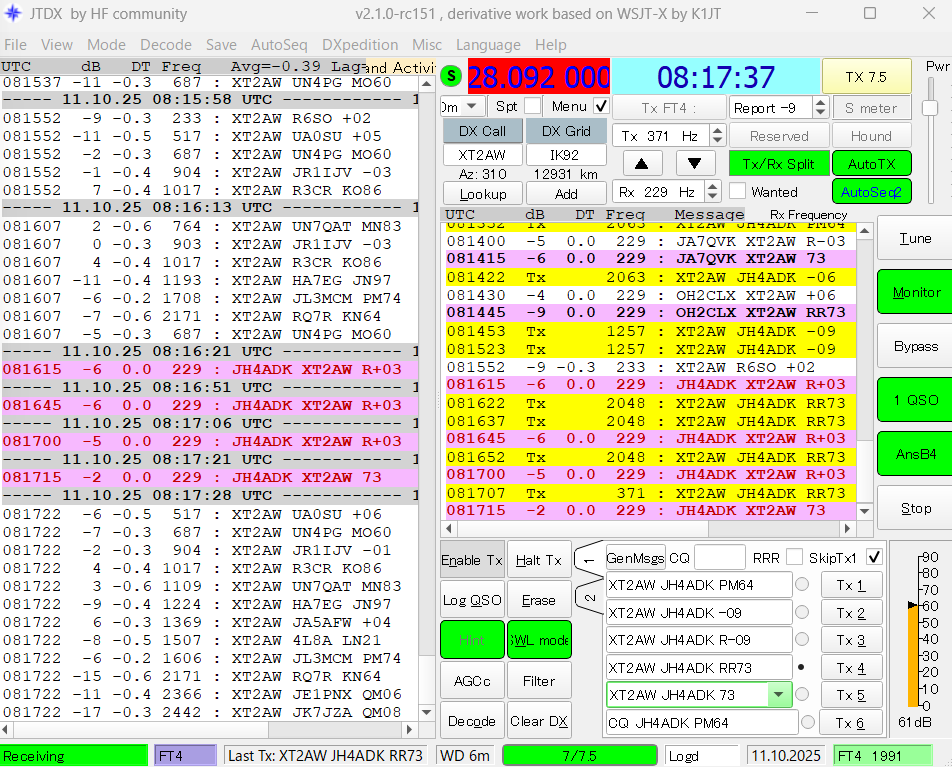This screenshot has height=767, width=952.
Task: Click the Report -9 spinner arrows
Action: [x=820, y=108]
